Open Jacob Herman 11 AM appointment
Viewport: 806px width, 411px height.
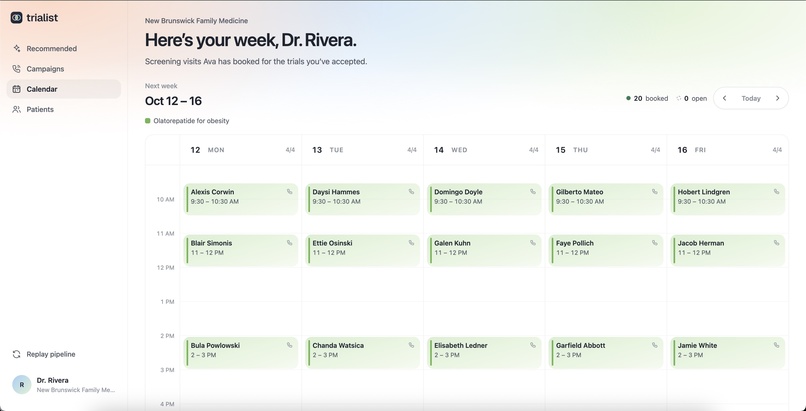pyautogui.click(x=728, y=250)
